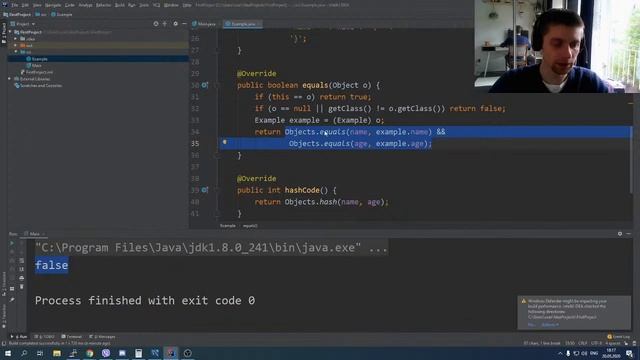Open the Windows notification center icon
This screenshot has width=640, height=360.
coord(629,353)
